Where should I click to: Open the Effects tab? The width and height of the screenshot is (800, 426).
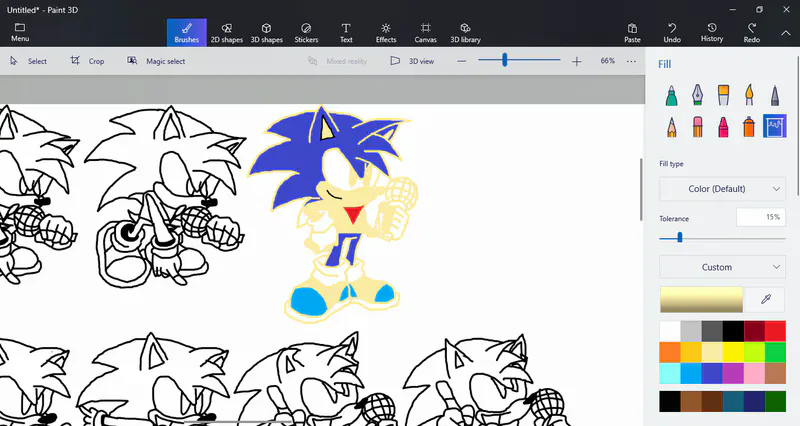tap(386, 33)
